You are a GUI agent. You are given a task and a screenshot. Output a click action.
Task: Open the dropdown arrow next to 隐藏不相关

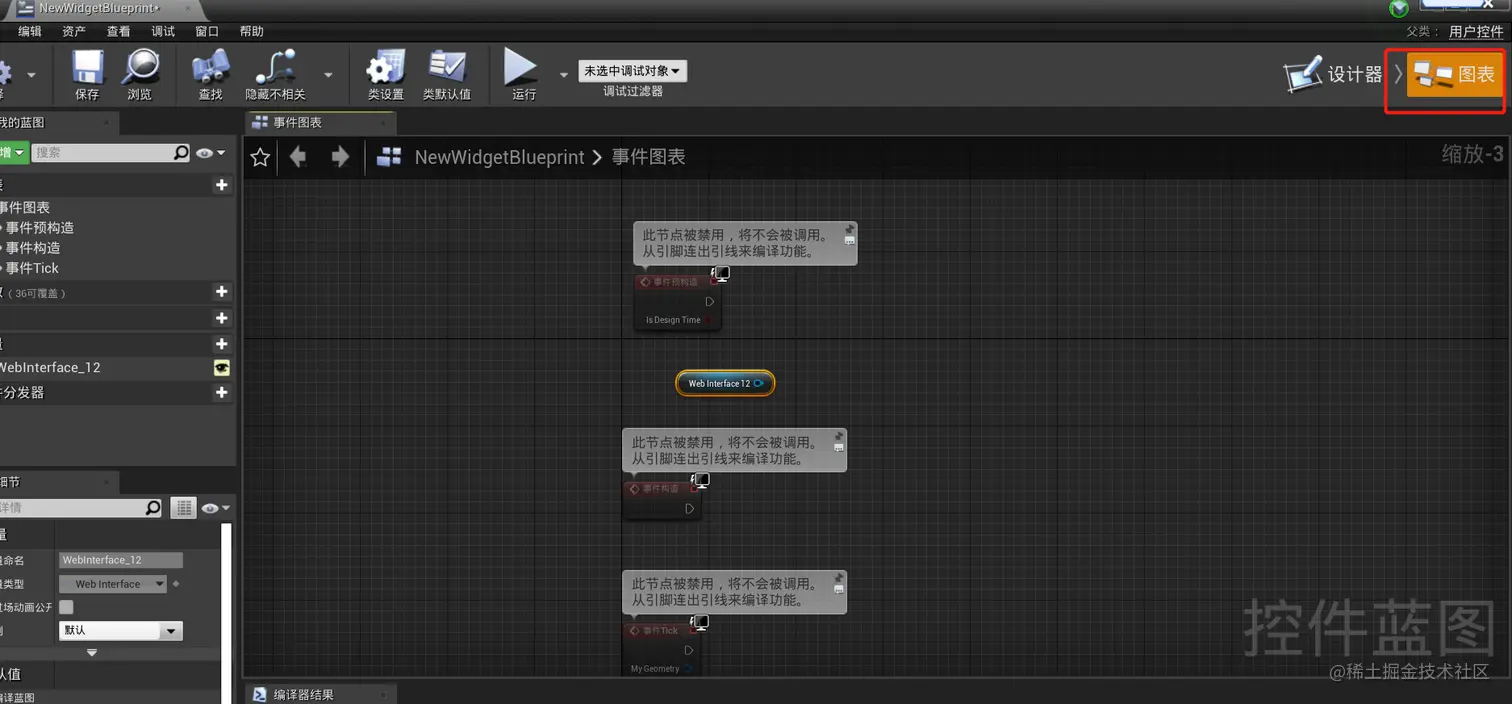click(328, 75)
